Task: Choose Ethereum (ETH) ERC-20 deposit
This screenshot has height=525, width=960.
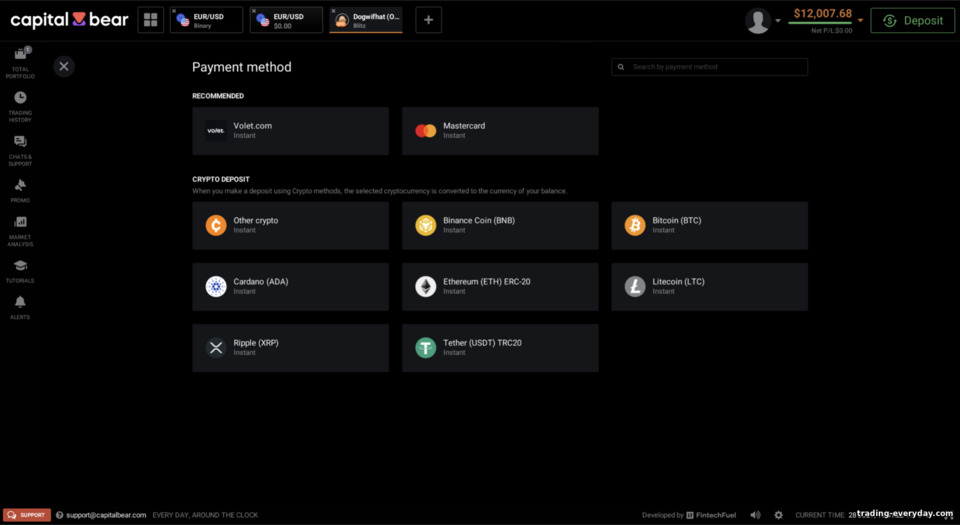Action: [500, 287]
